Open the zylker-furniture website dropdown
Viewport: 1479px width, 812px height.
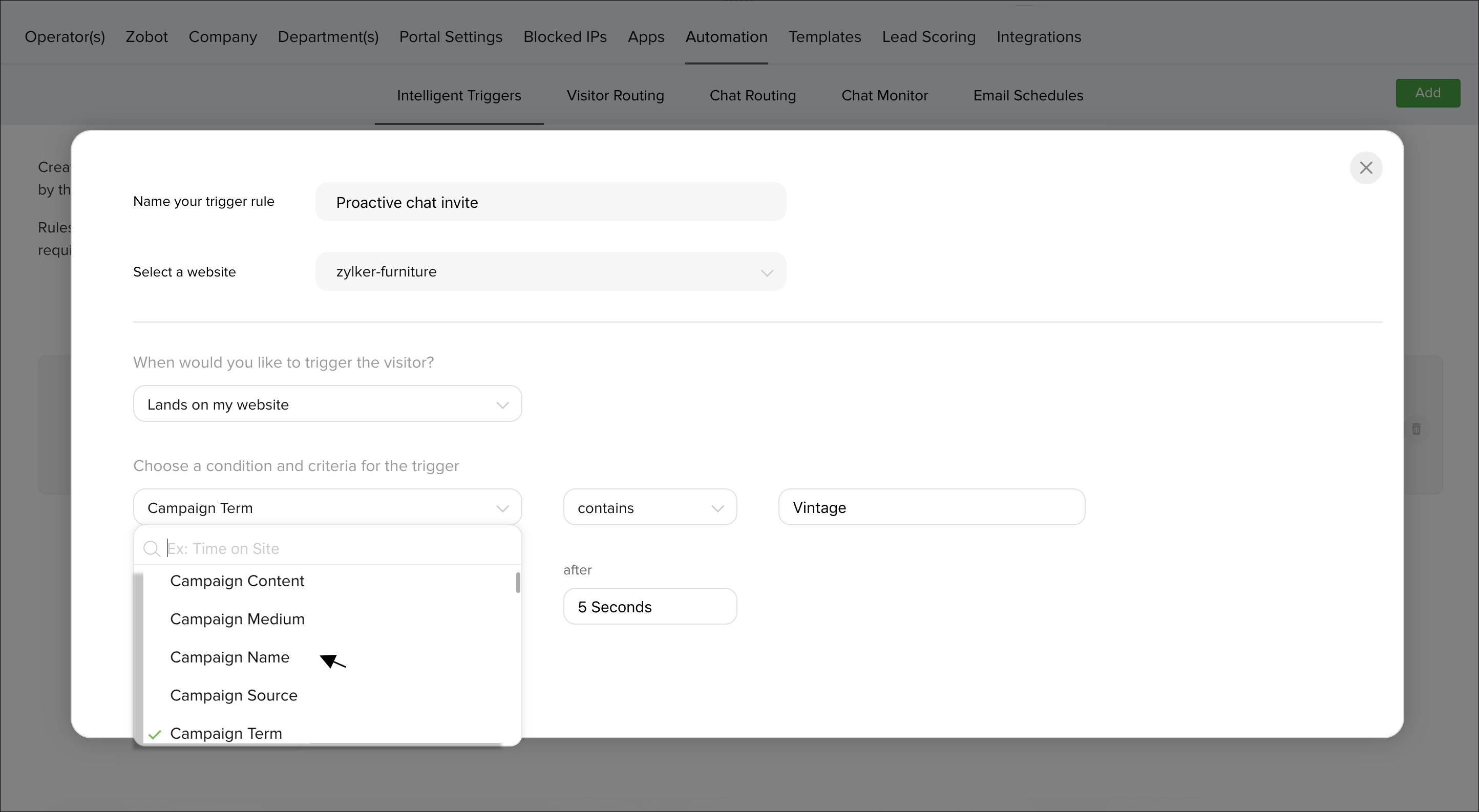tap(550, 271)
